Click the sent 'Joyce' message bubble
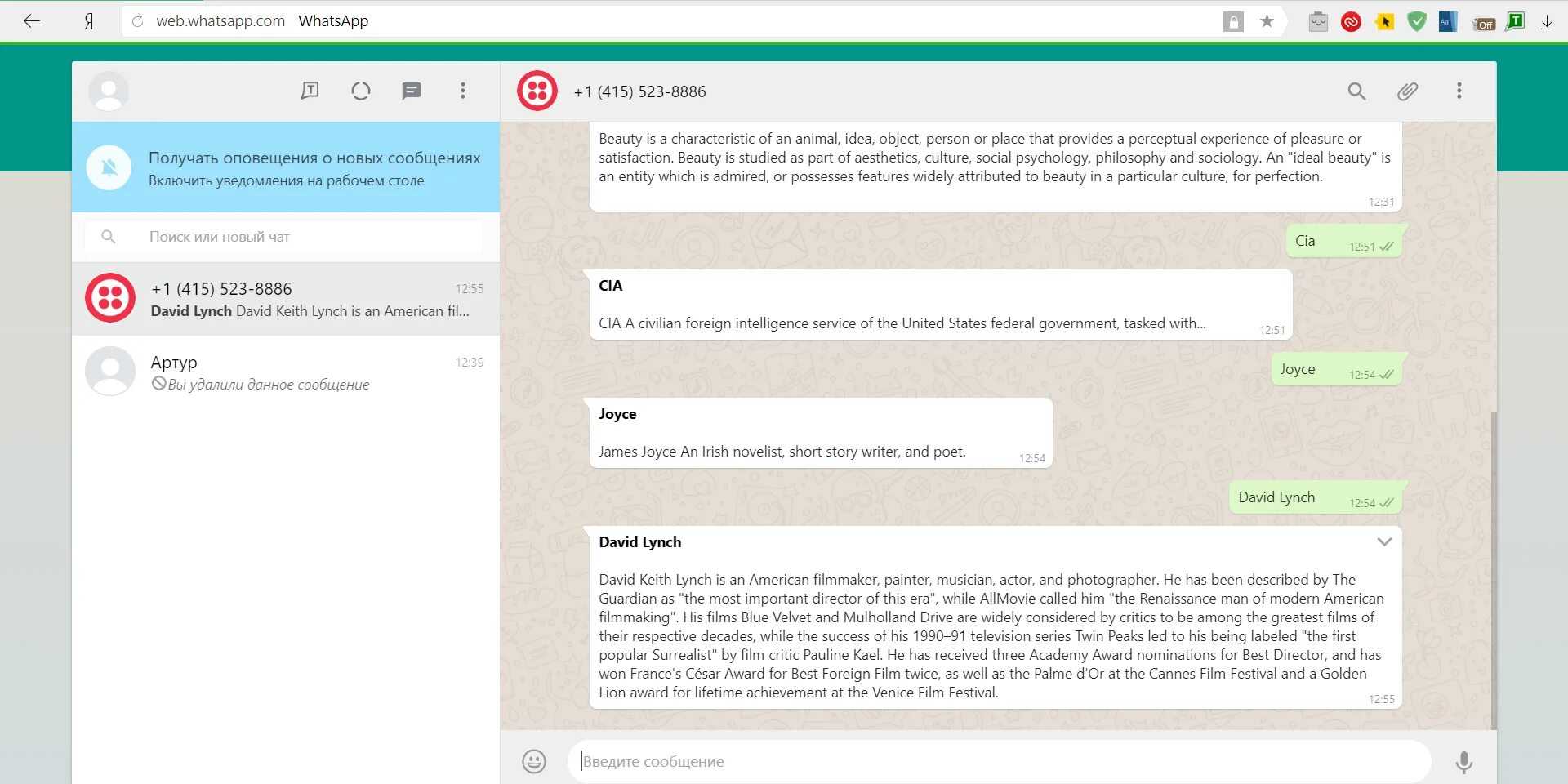Screen dimensions: 1568x784 click(x=1337, y=369)
